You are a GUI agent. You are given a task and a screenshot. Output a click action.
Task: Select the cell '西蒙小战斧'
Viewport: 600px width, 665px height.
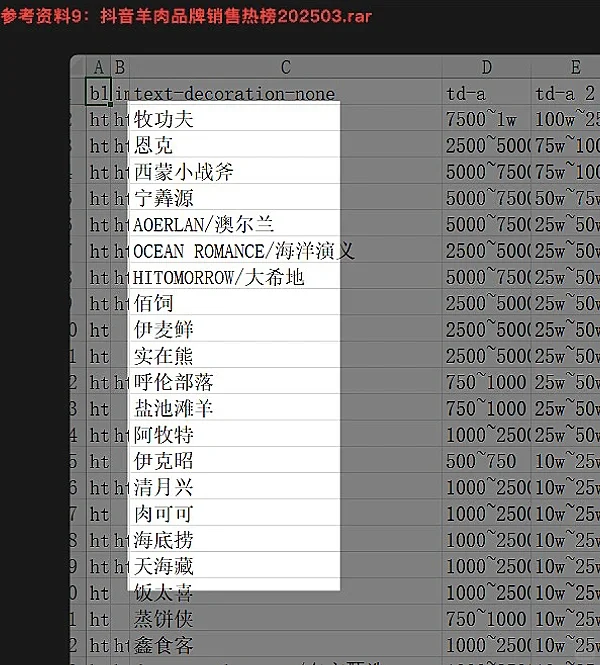tap(285, 172)
